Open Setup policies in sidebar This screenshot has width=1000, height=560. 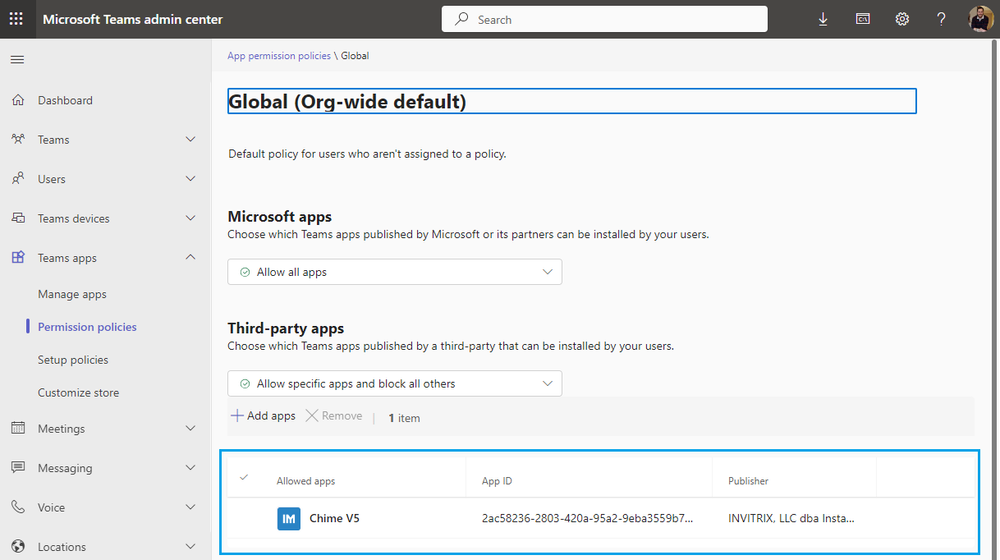coord(73,360)
